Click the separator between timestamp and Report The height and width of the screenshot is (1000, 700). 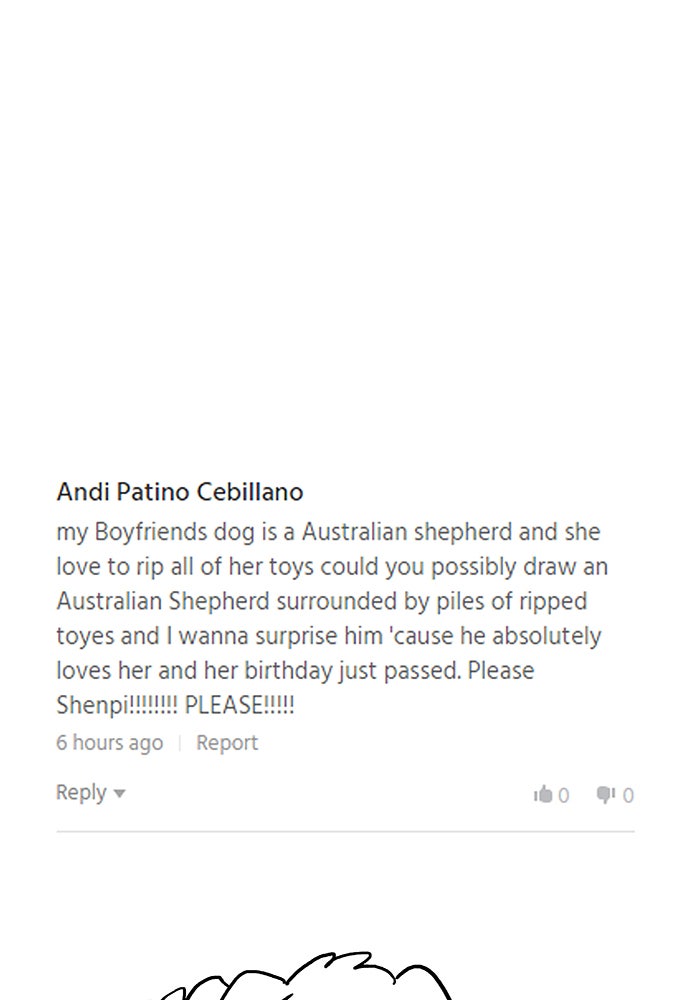(179, 743)
